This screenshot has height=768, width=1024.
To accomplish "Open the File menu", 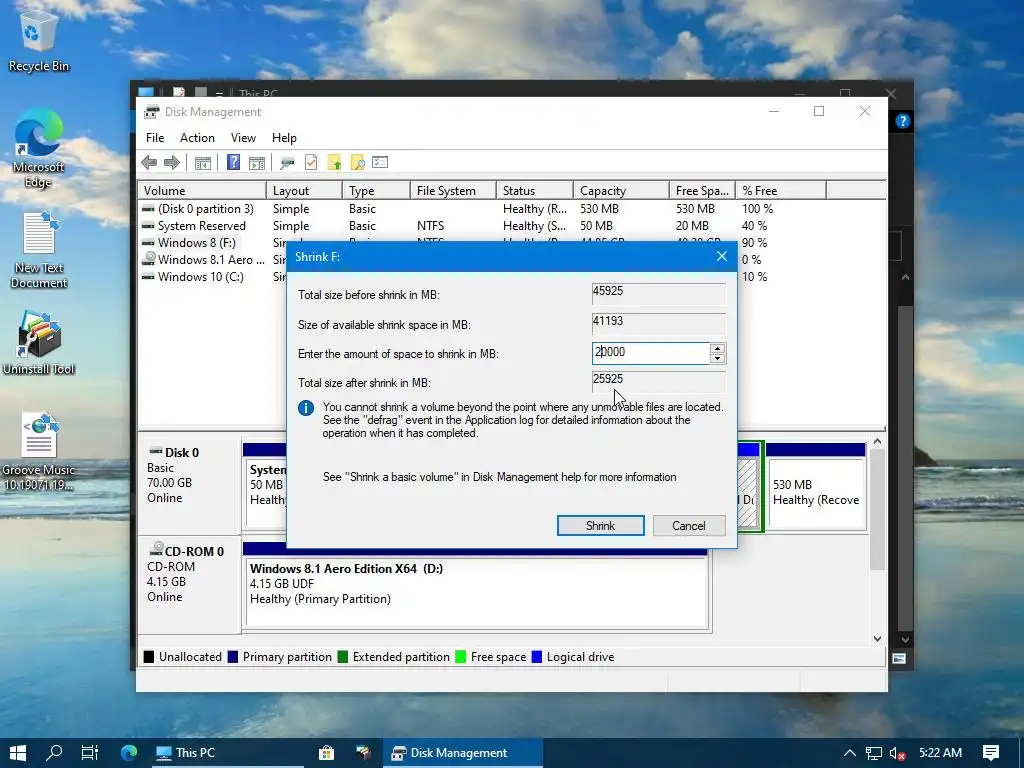I will coord(155,138).
